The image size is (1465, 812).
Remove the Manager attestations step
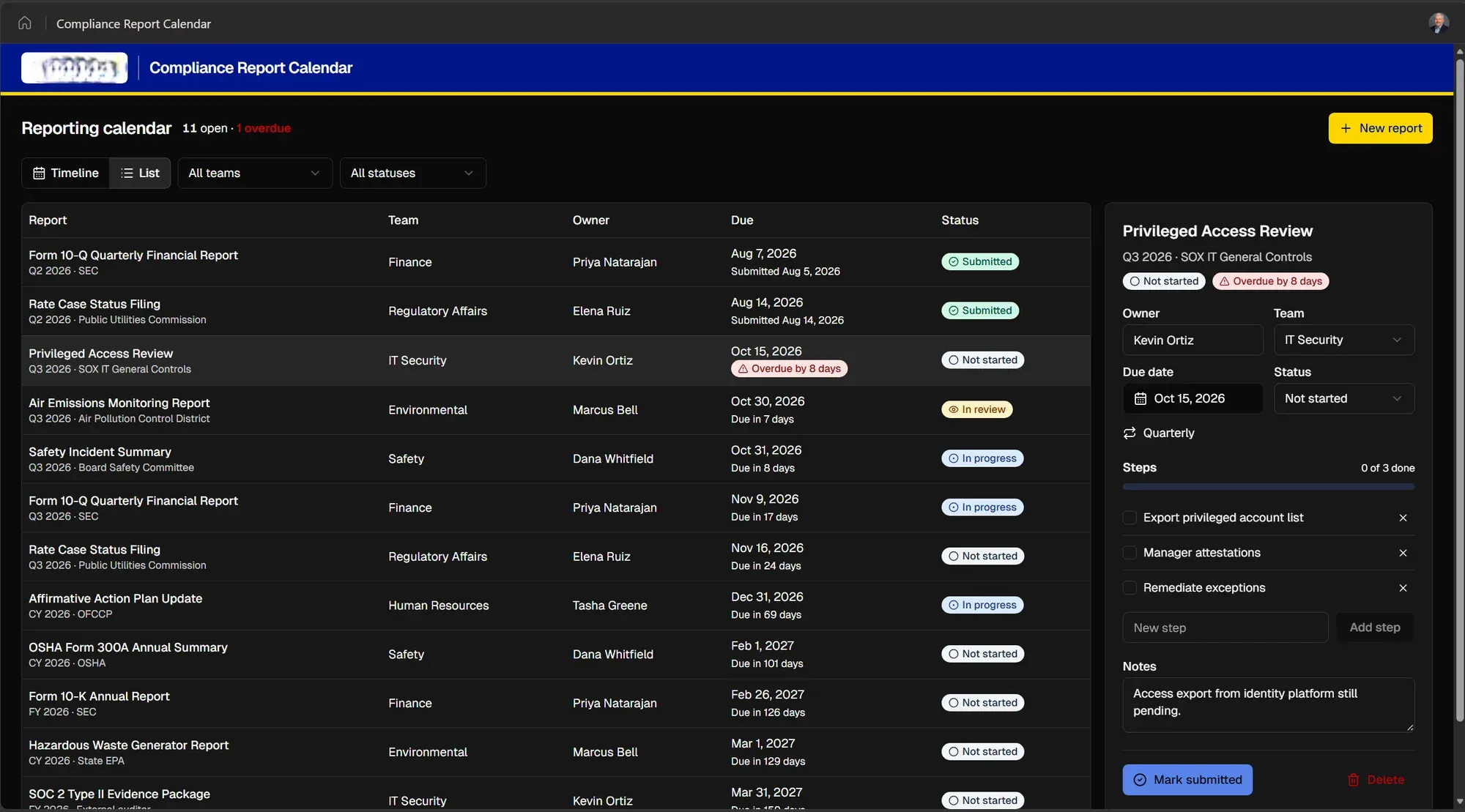pos(1403,553)
